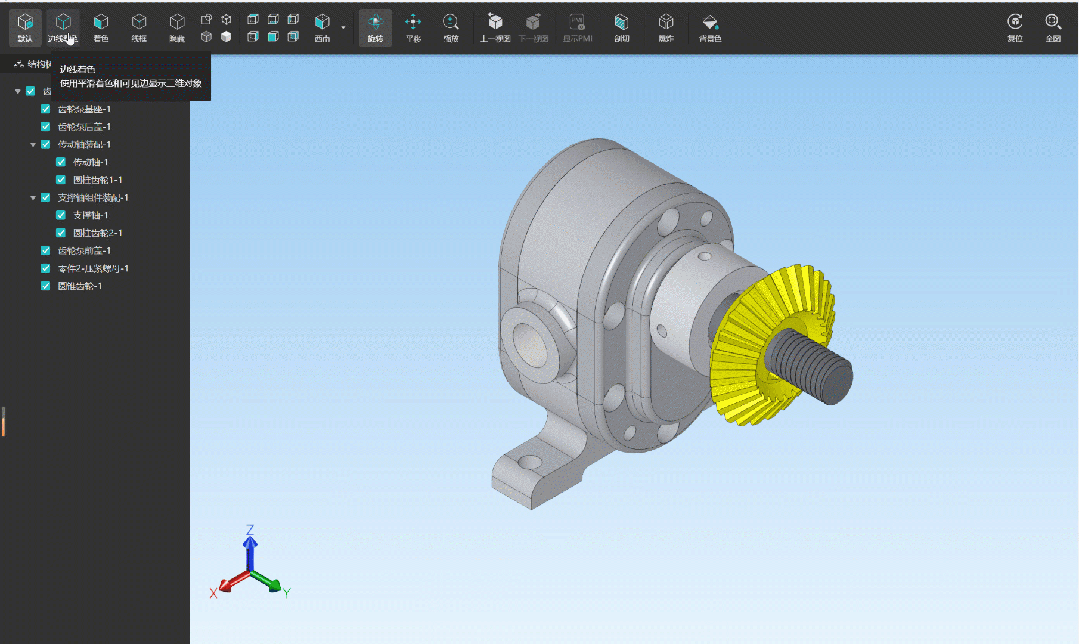Switch to 着色 shaded display mode
This screenshot has width=1079, height=644.
click(101, 26)
